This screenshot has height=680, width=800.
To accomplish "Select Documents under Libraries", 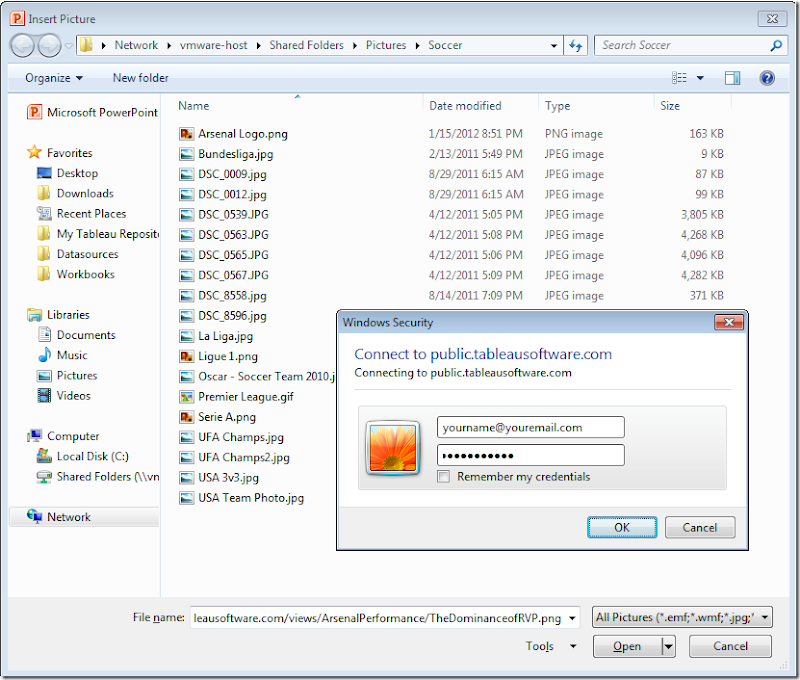I will click(86, 335).
